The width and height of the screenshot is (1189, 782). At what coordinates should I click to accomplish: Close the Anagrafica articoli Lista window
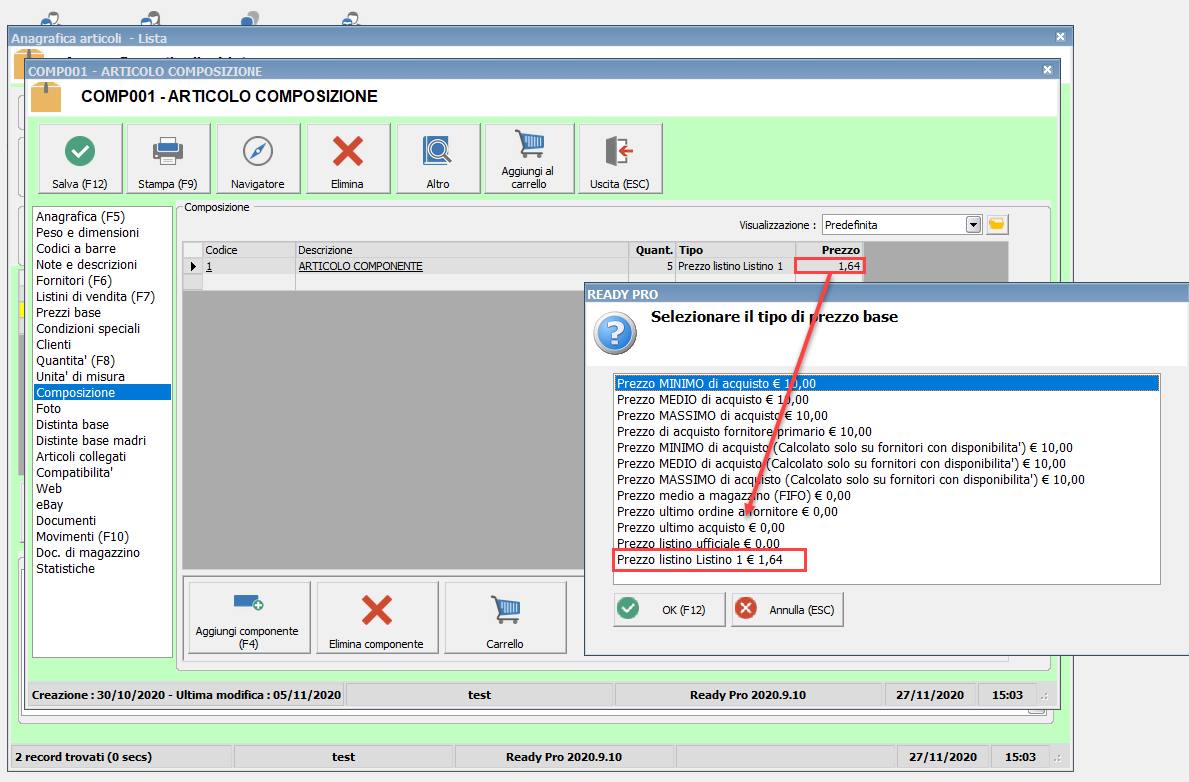pos(1060,36)
